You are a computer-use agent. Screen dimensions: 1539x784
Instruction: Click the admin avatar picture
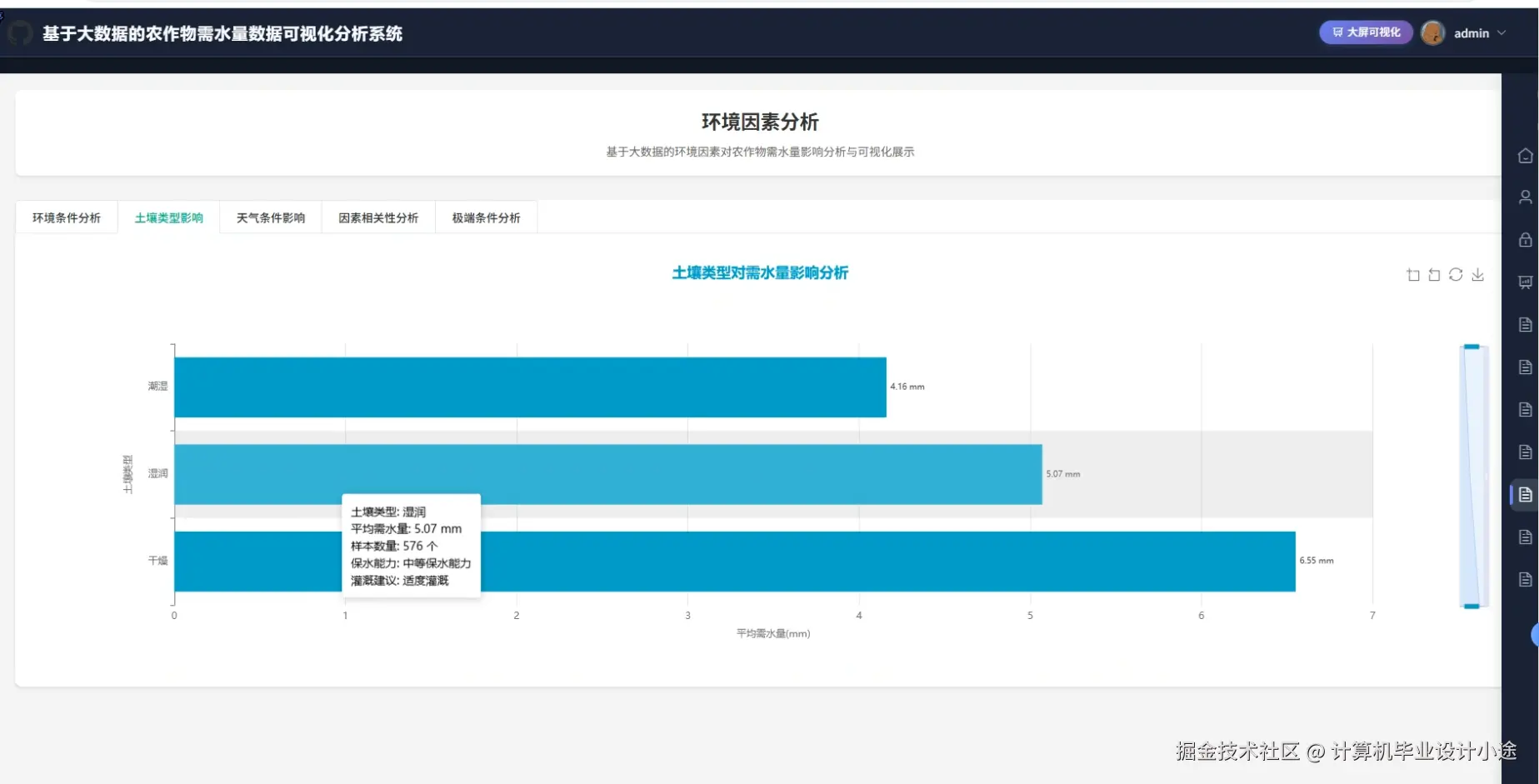tap(1432, 32)
